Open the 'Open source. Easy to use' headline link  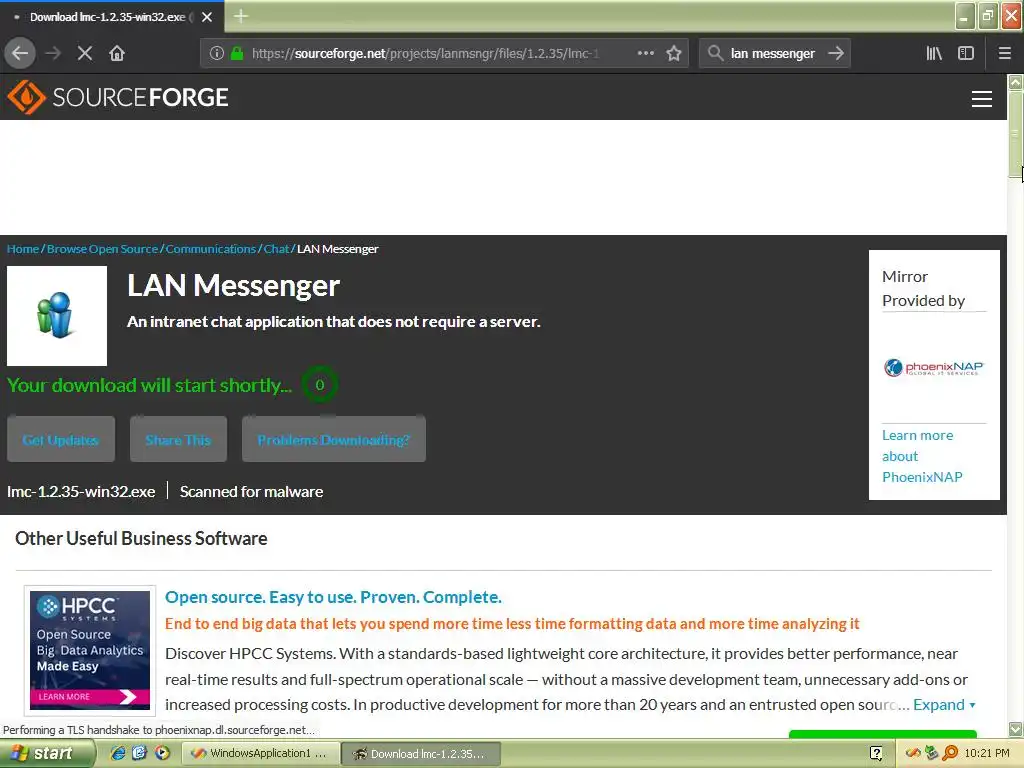(333, 597)
